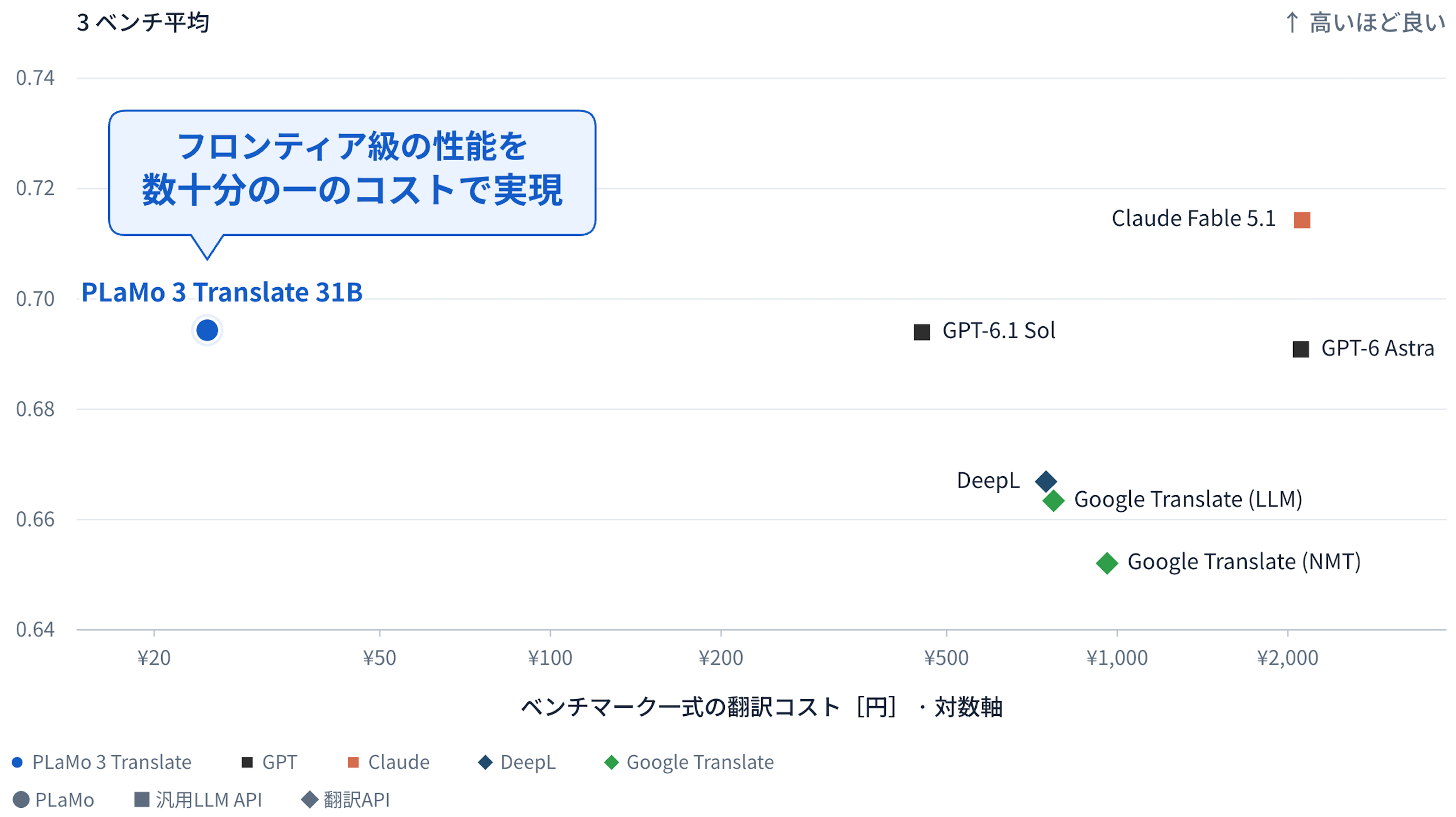This screenshot has height=817, width=1456.
Task: Click the GPT-6.1 Sol black square marker
Action: click(922, 332)
